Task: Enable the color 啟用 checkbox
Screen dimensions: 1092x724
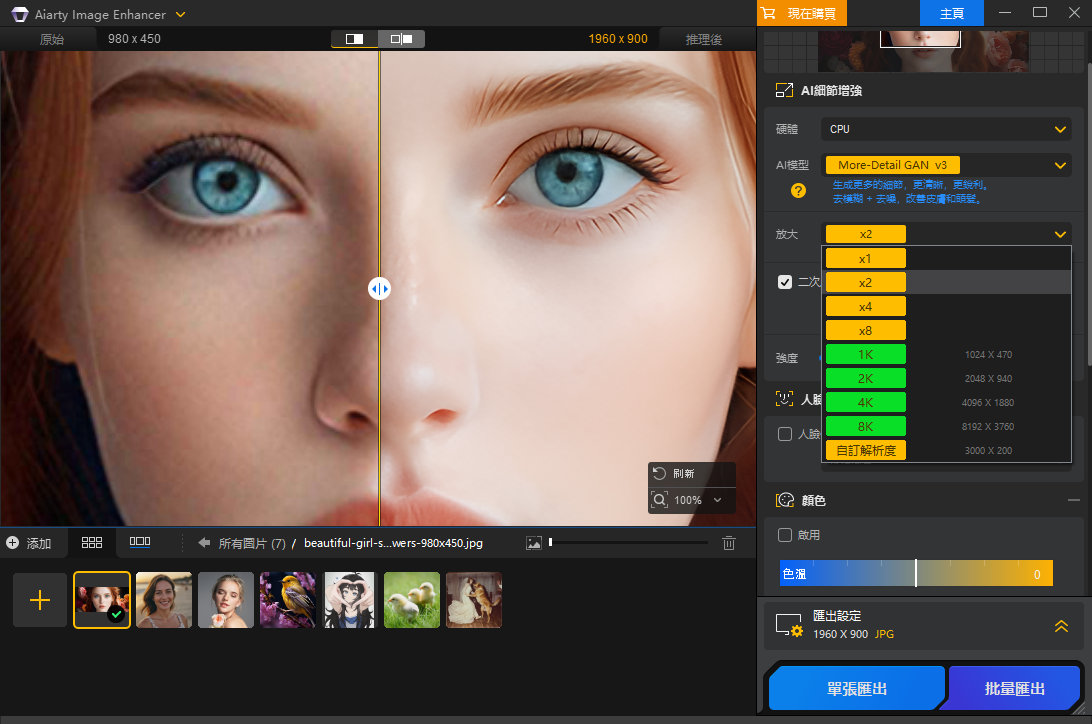Action: click(785, 535)
